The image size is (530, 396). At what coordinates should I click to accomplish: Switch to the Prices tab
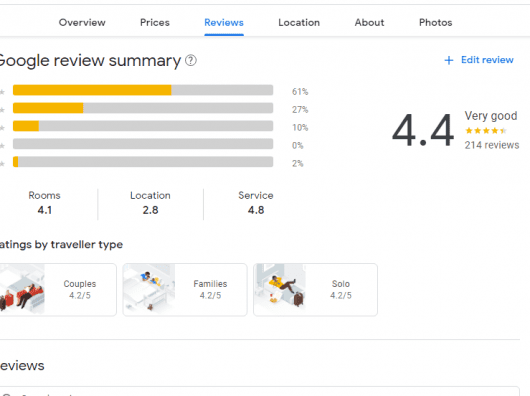pos(155,23)
